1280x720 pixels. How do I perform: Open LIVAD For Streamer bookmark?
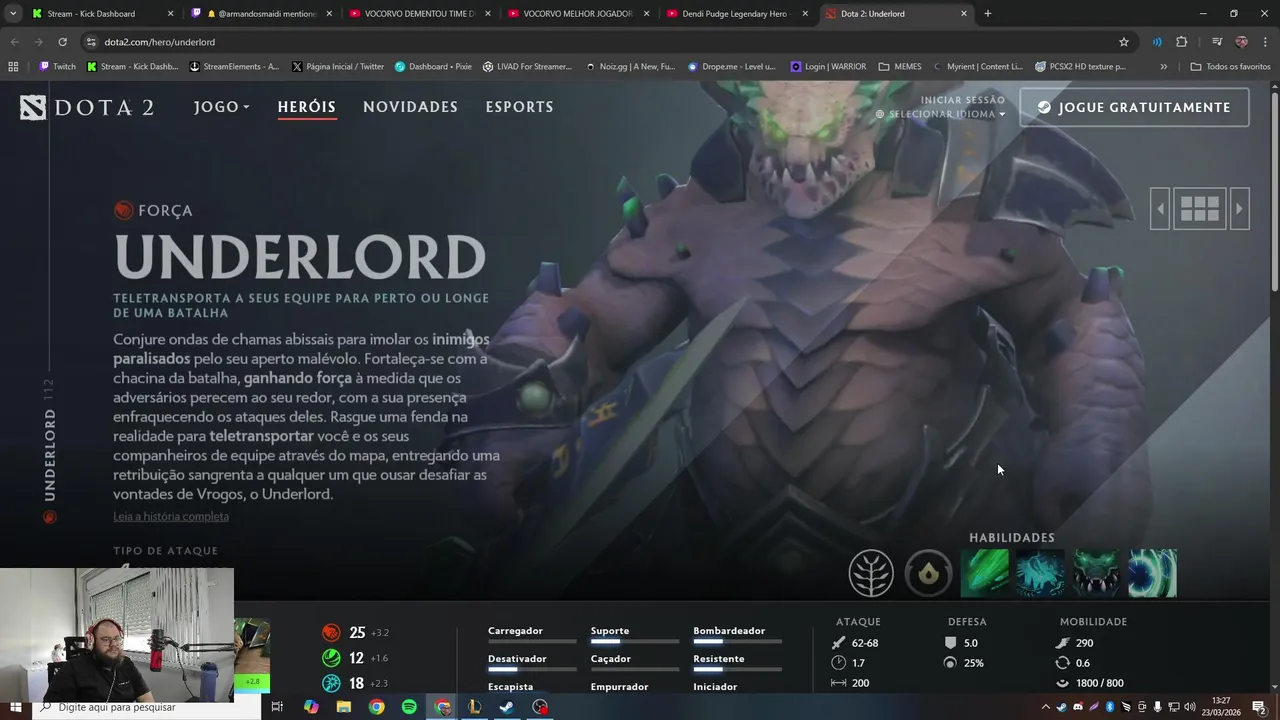527,66
